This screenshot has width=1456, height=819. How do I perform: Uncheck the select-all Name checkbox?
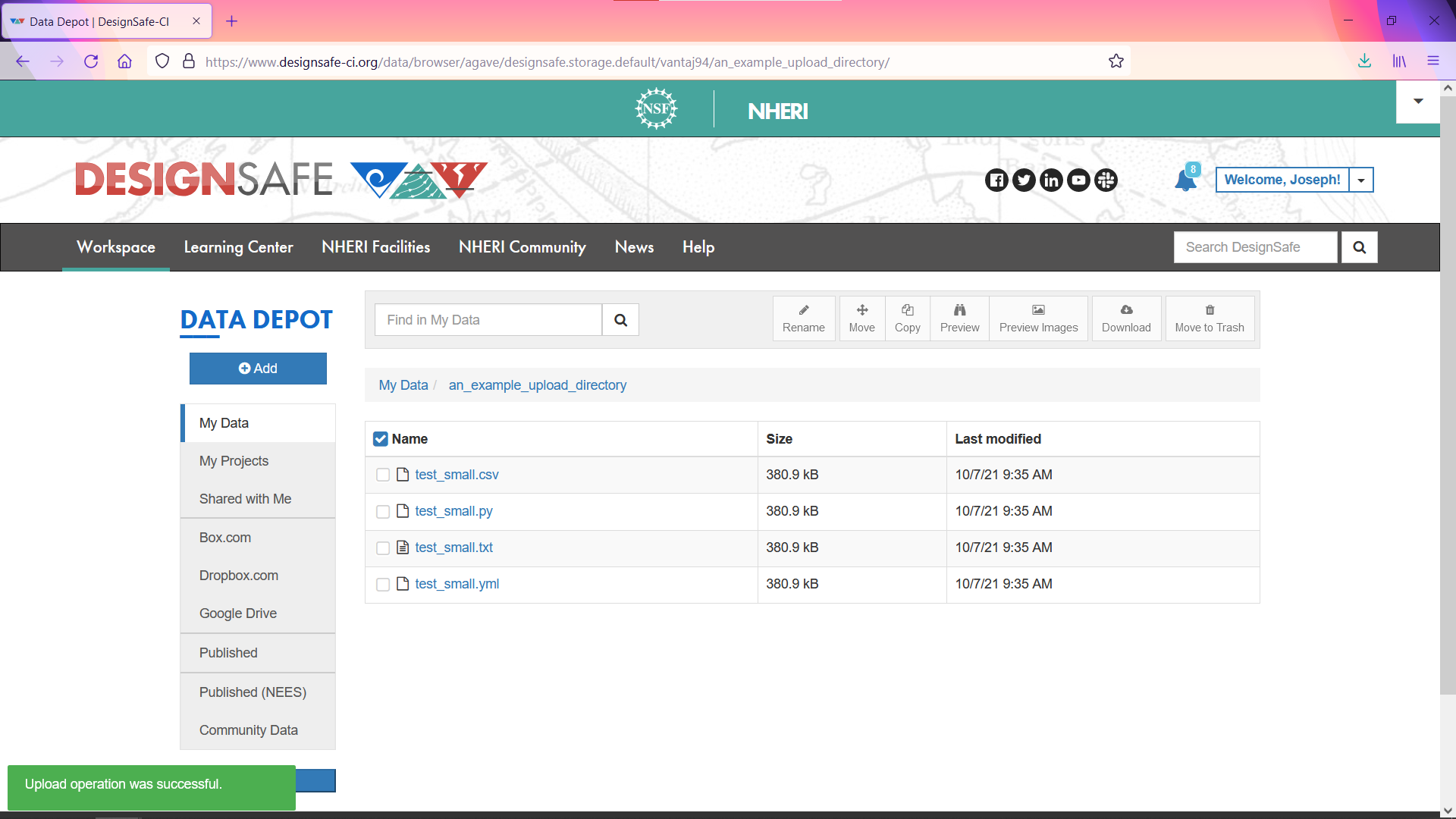(380, 438)
